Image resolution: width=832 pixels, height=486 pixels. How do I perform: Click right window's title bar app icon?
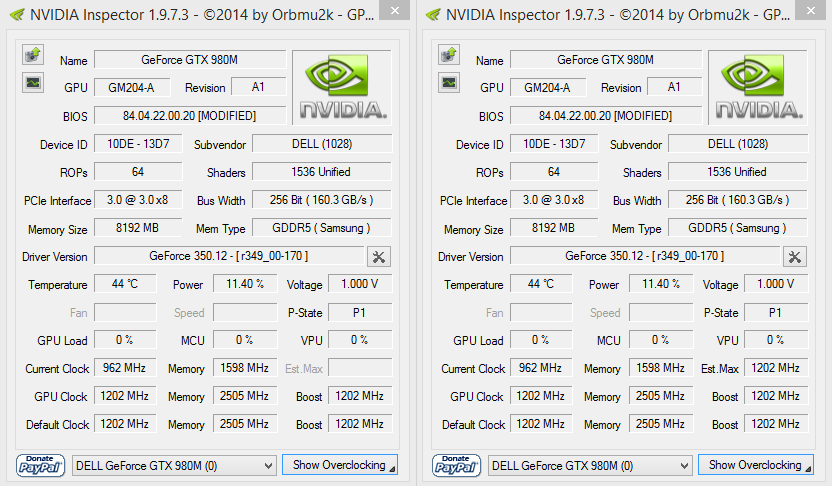[x=431, y=15]
